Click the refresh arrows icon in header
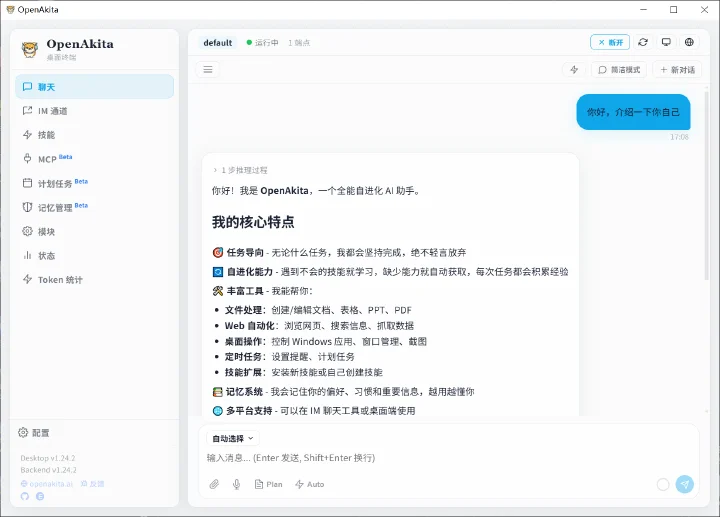The width and height of the screenshot is (720, 517). coord(643,42)
